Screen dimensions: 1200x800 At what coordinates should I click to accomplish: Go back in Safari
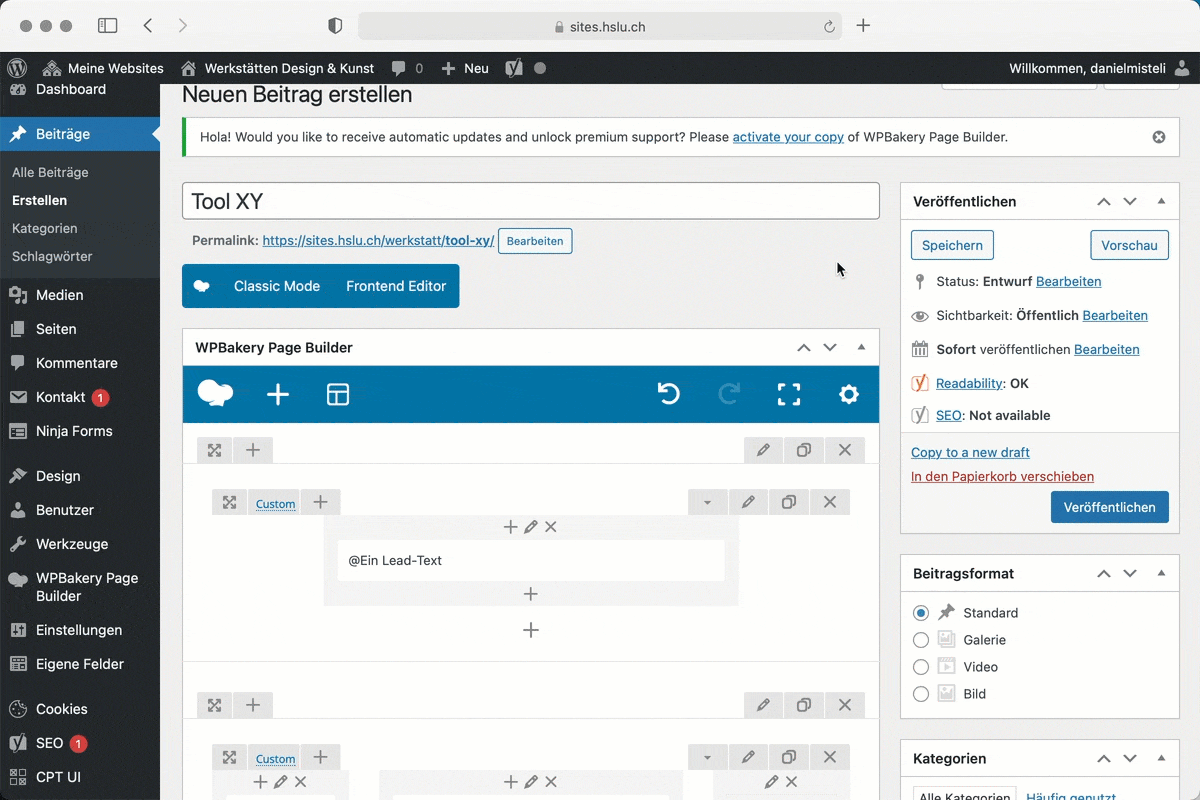pos(148,26)
